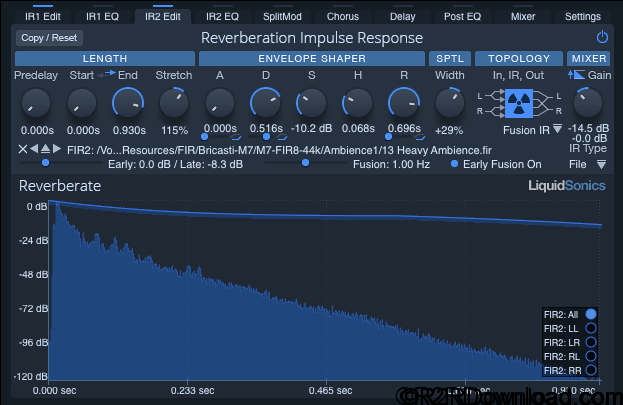This screenshot has width=623, height=405.
Task: Click the Gain knob in the Mixer section
Action: pyautogui.click(x=588, y=103)
